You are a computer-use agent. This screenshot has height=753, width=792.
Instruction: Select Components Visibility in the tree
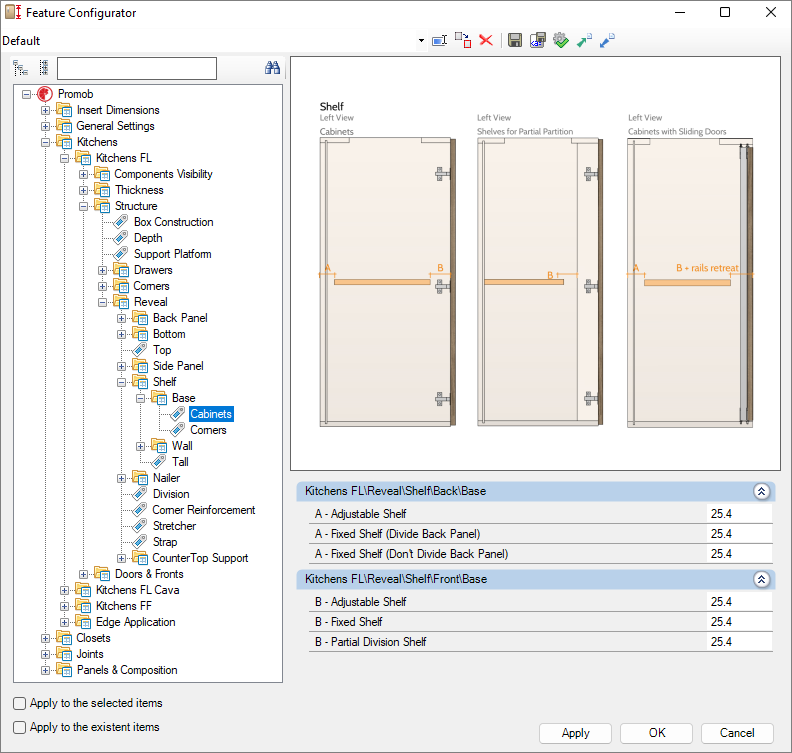163,174
